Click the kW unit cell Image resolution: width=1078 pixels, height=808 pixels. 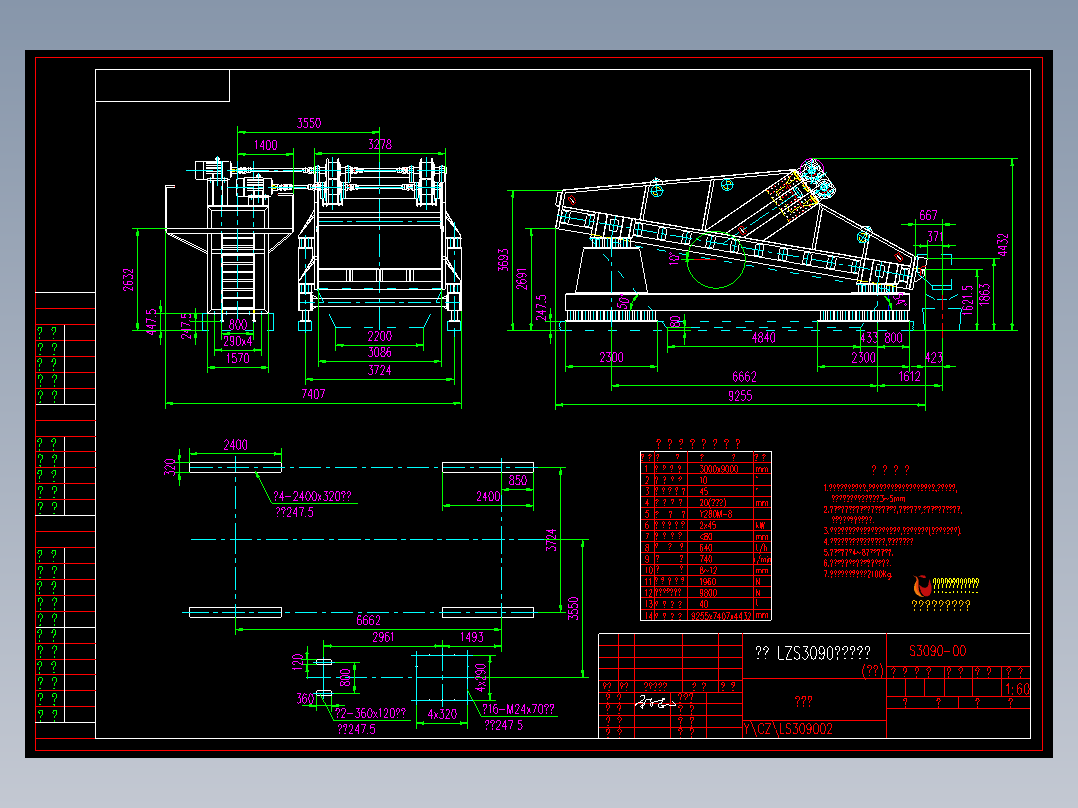760,525
